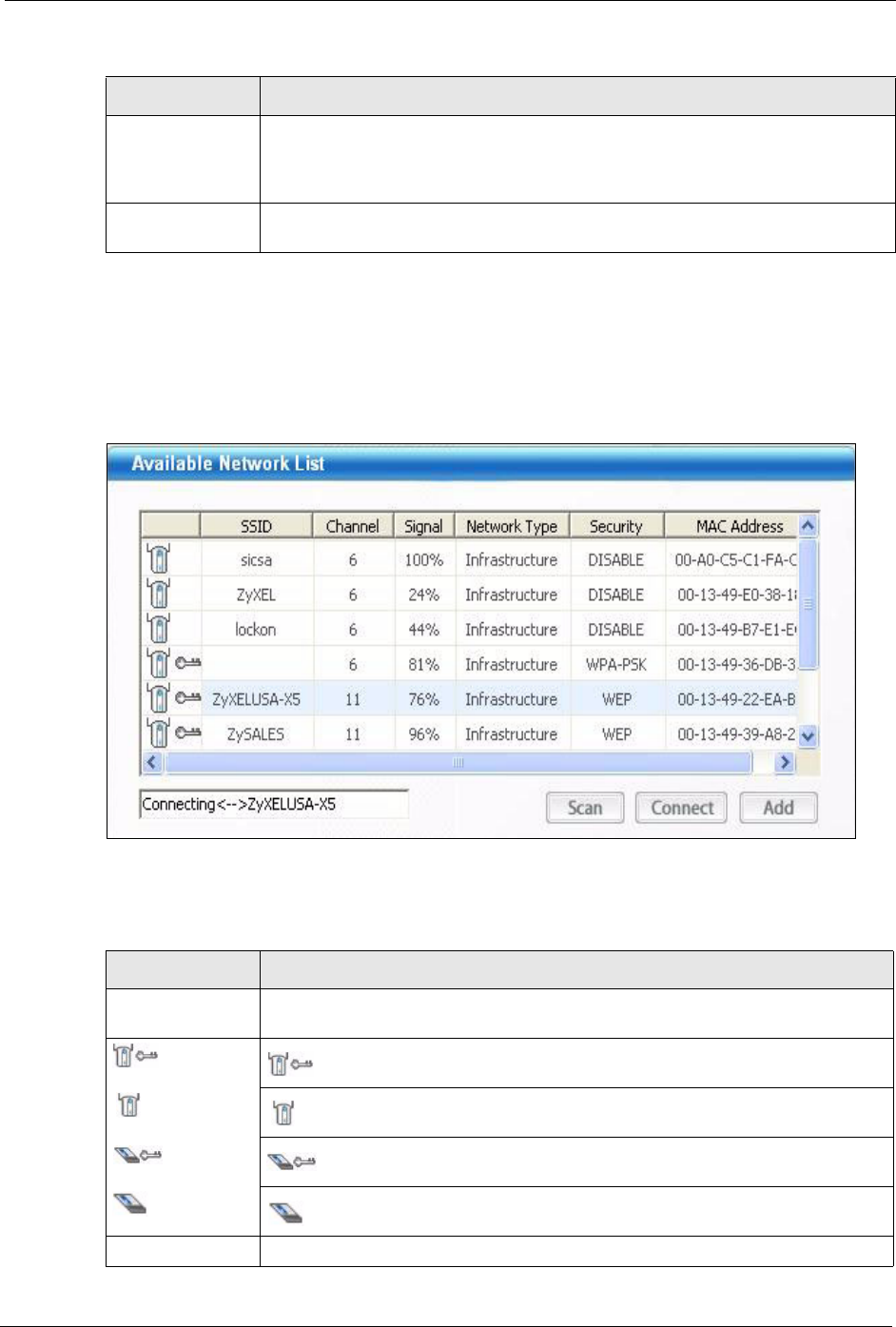
Task: Click the Available Network List title
Action: [228, 463]
